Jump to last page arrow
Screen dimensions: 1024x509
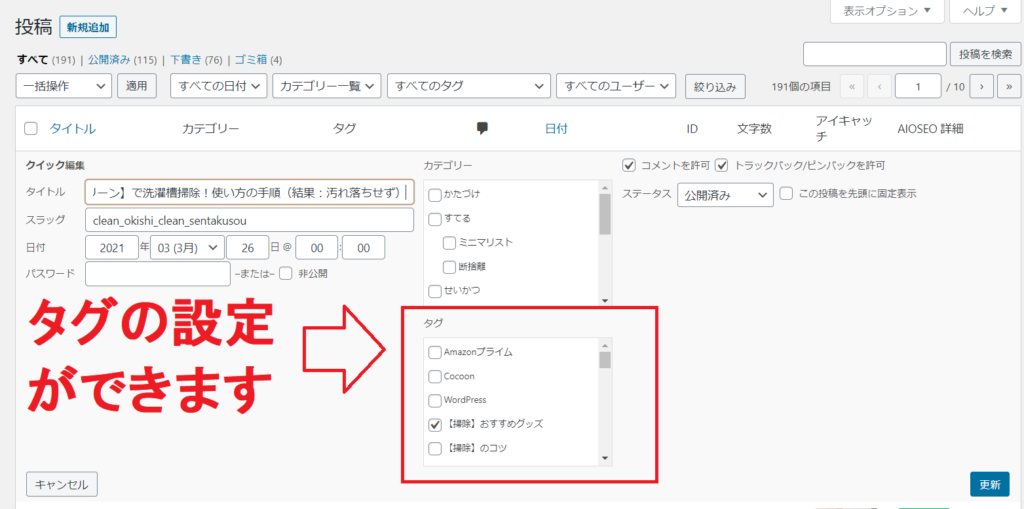(x=1008, y=87)
